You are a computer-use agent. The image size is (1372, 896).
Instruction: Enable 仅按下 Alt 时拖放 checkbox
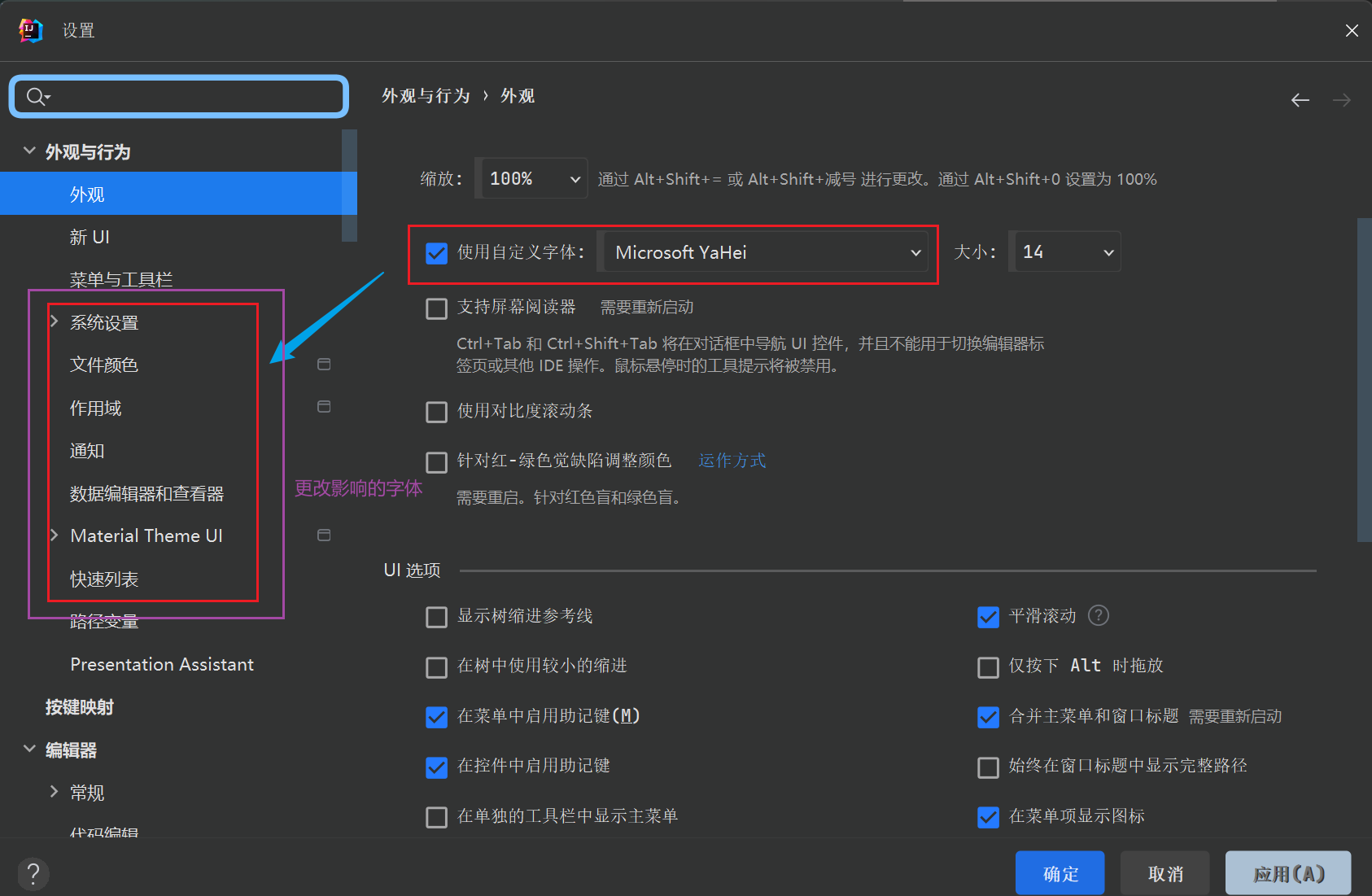coord(988,667)
